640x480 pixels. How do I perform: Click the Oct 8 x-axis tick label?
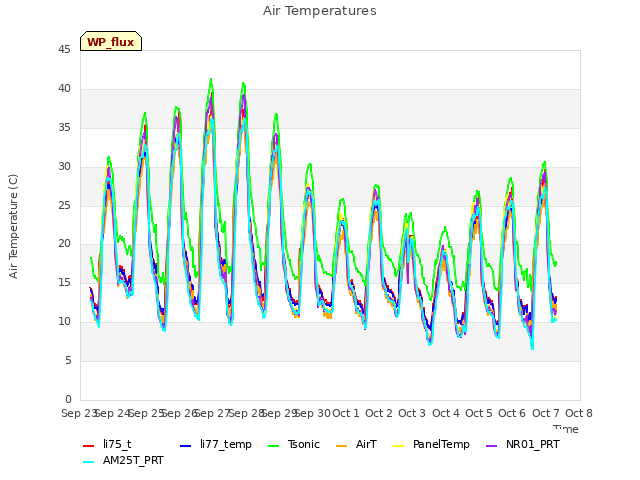pyautogui.click(x=579, y=413)
